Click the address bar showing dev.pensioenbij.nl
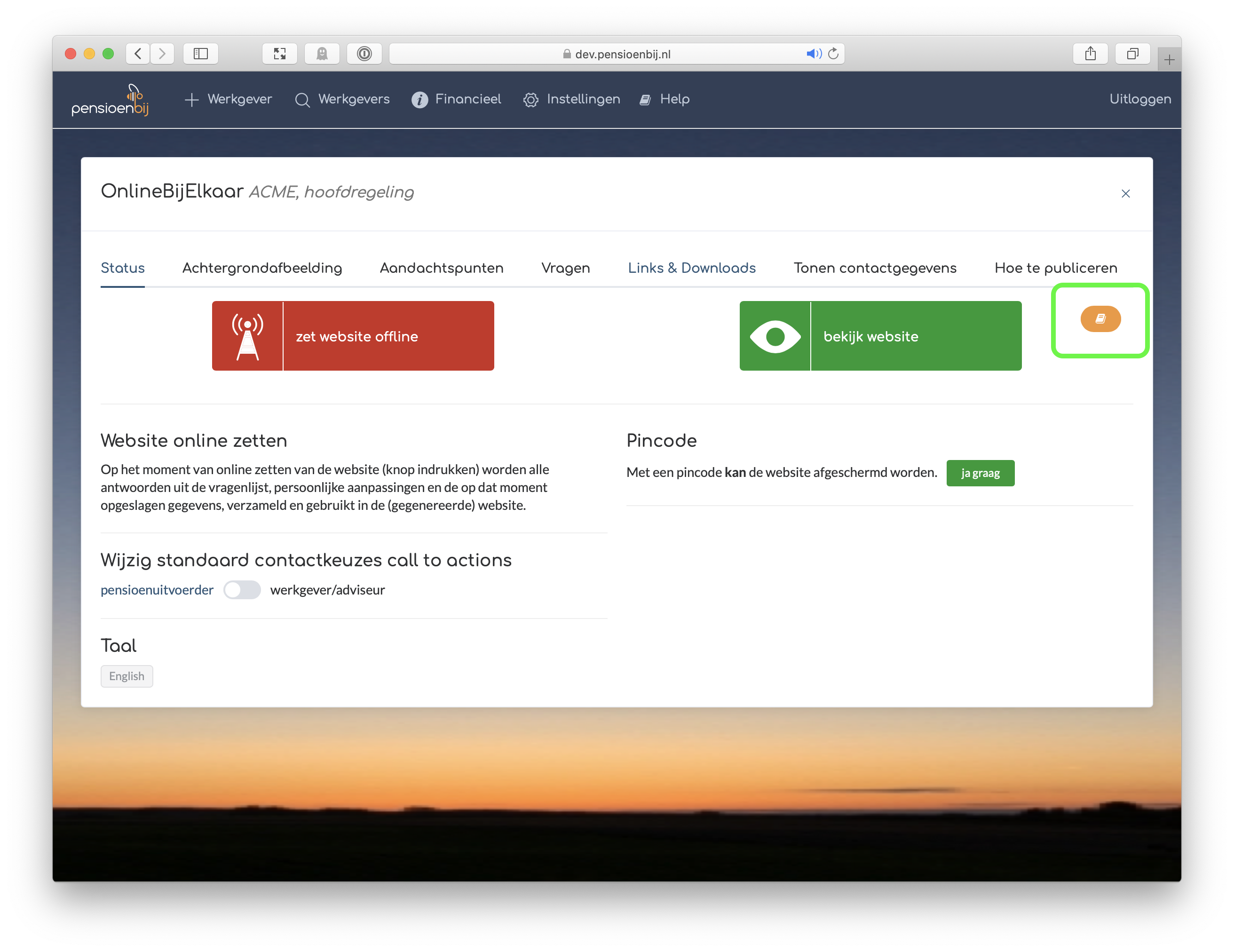 [x=617, y=54]
